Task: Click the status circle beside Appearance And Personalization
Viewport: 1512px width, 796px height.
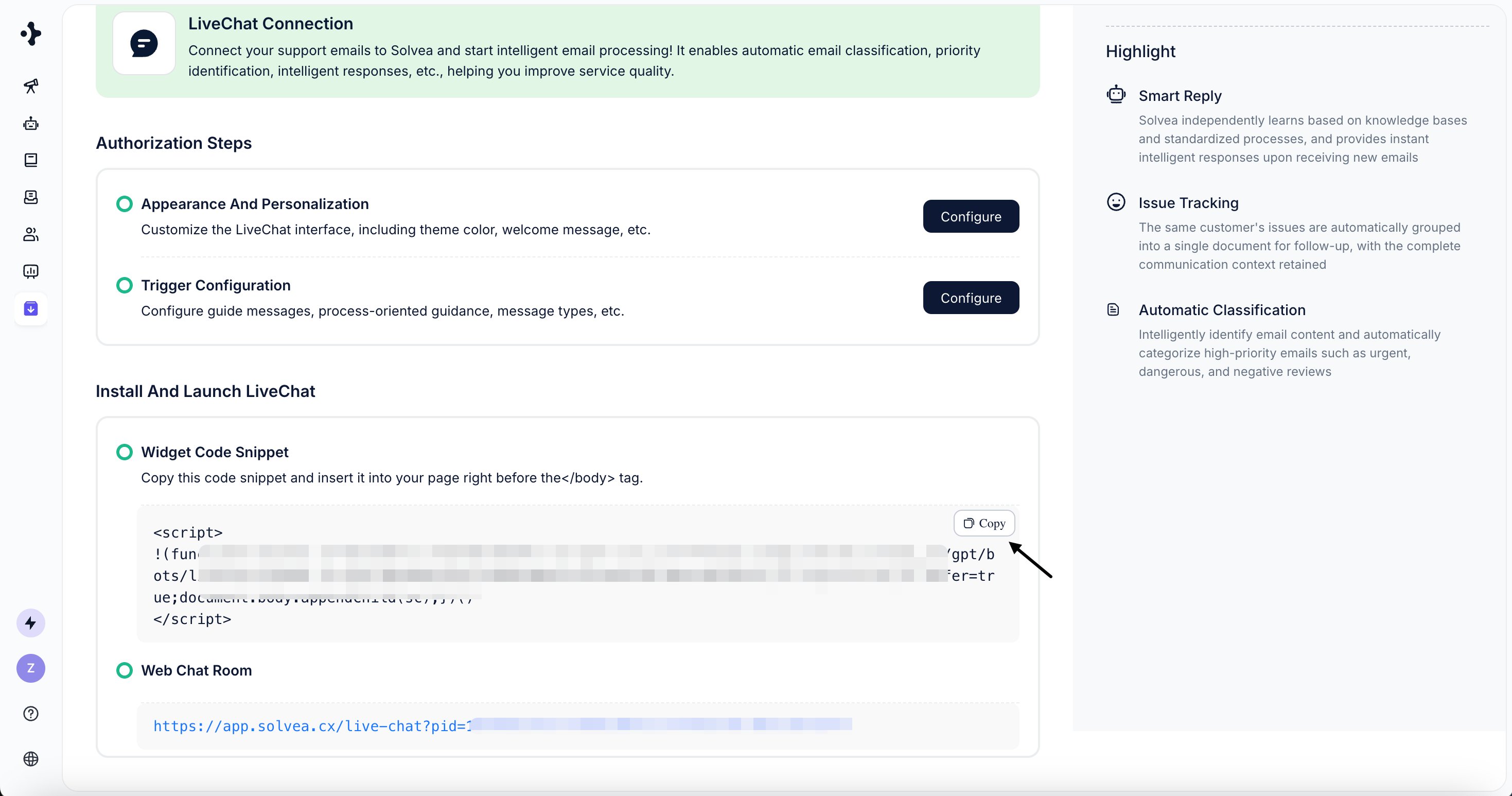Action: click(x=125, y=204)
